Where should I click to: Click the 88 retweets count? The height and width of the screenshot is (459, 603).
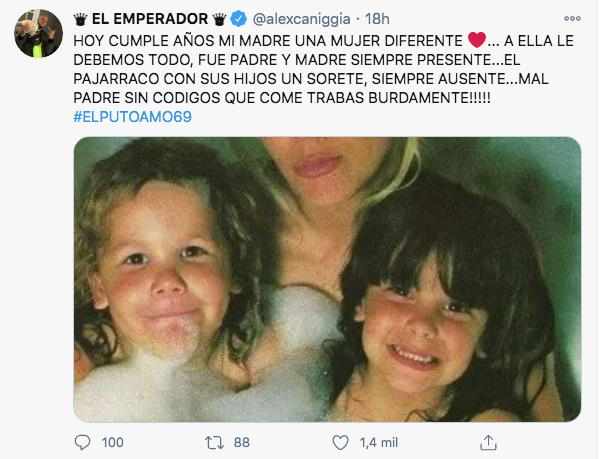point(242,442)
